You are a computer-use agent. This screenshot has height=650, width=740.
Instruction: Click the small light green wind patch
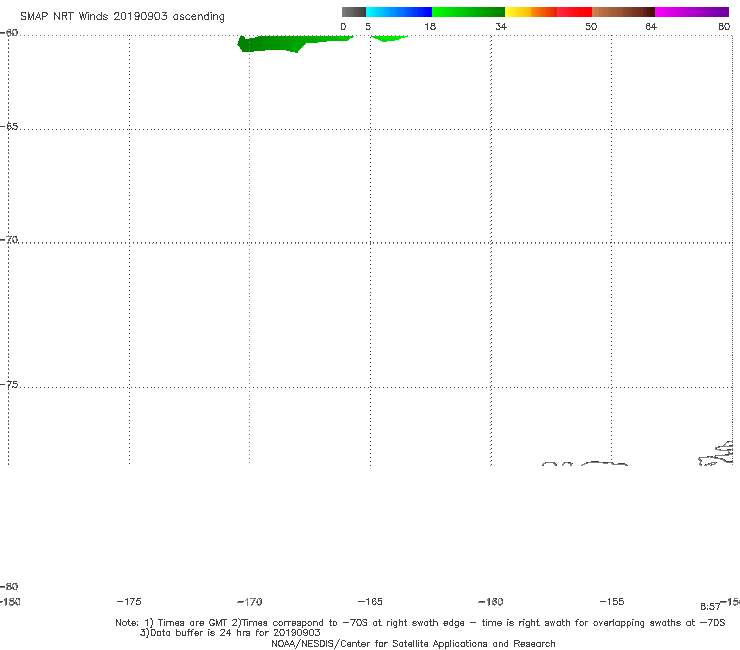click(388, 38)
